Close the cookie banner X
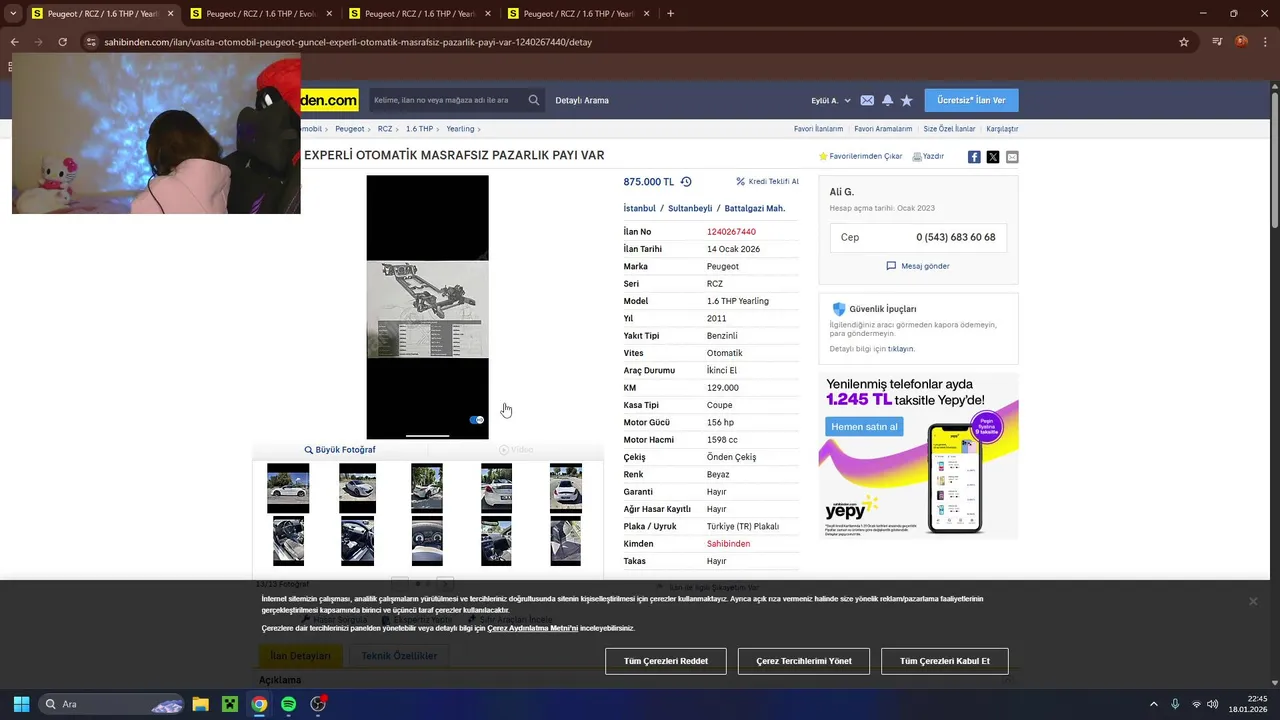 click(x=1252, y=601)
